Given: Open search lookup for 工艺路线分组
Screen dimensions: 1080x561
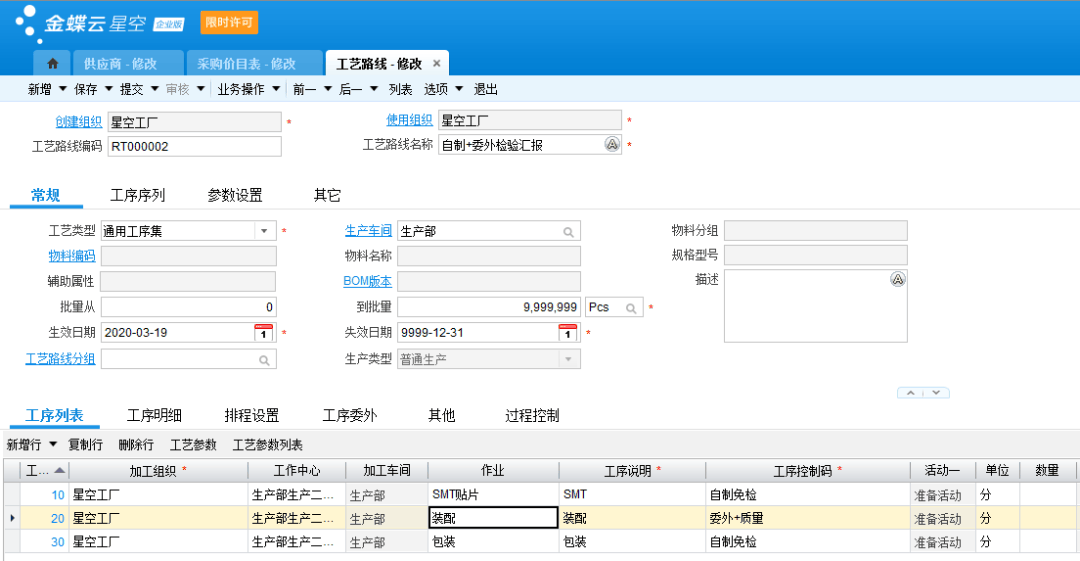Looking at the screenshot, I should pos(264,360).
